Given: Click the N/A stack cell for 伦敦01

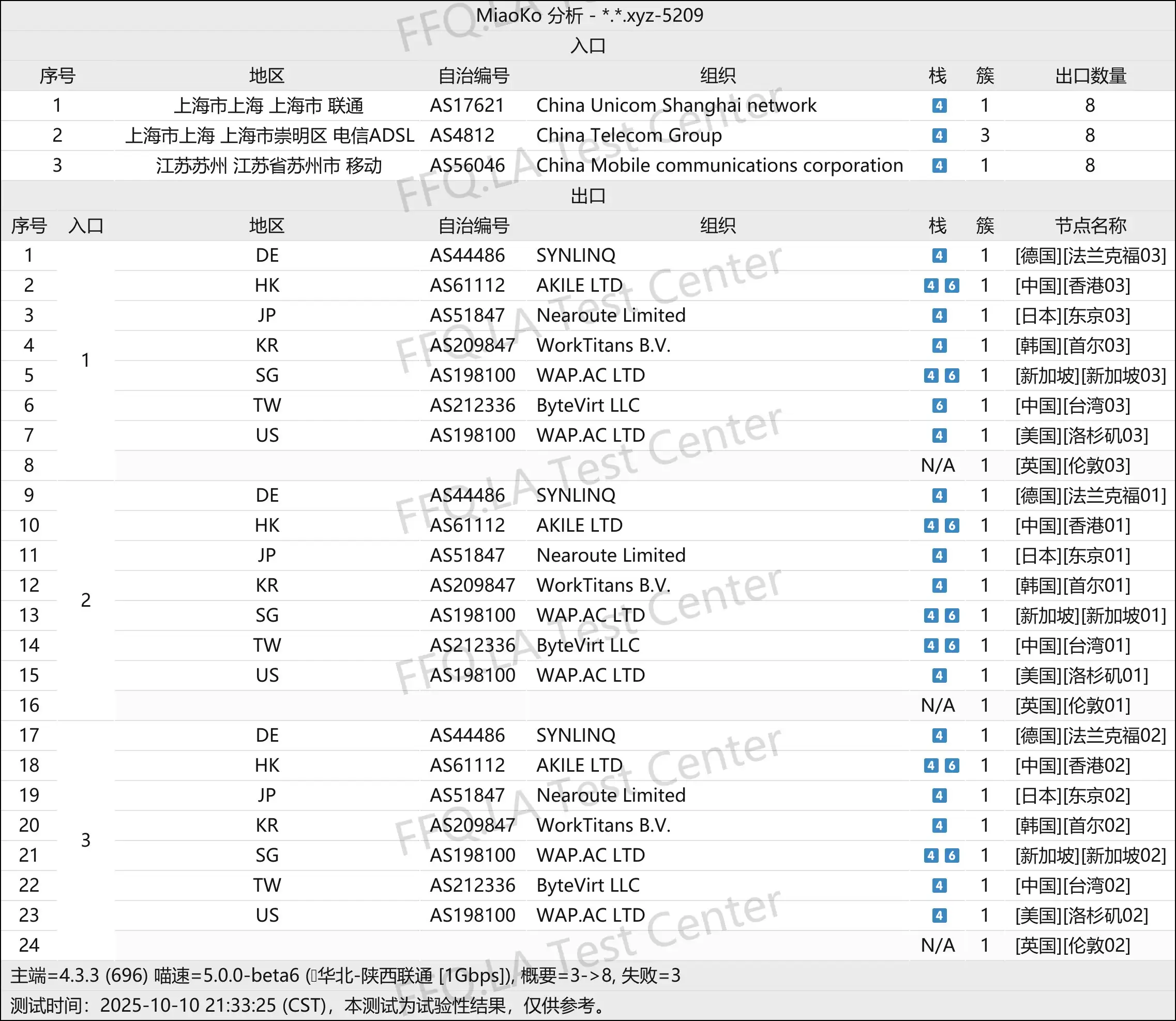Looking at the screenshot, I should 938,705.
